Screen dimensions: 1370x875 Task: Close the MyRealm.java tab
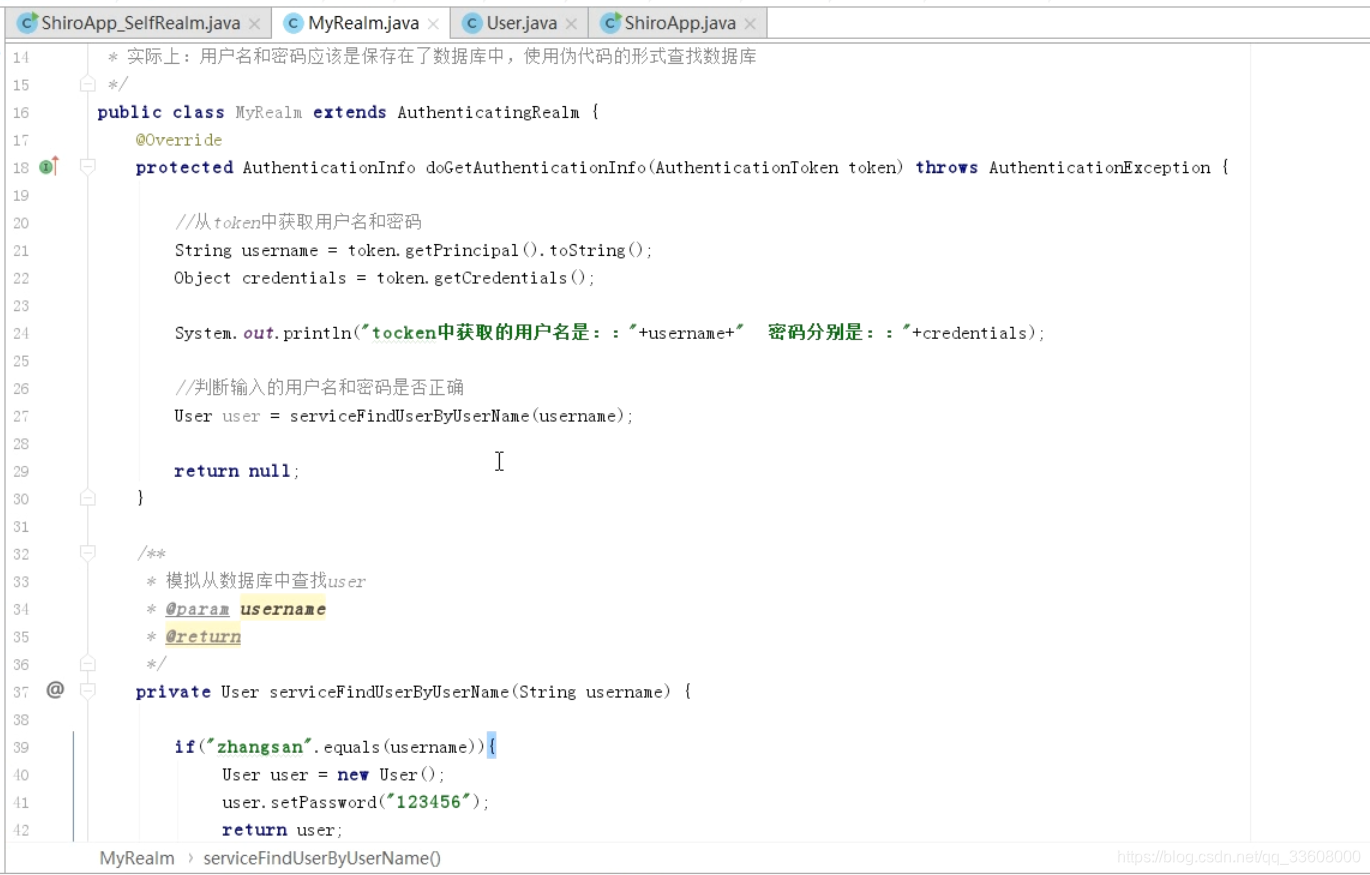[x=432, y=24]
